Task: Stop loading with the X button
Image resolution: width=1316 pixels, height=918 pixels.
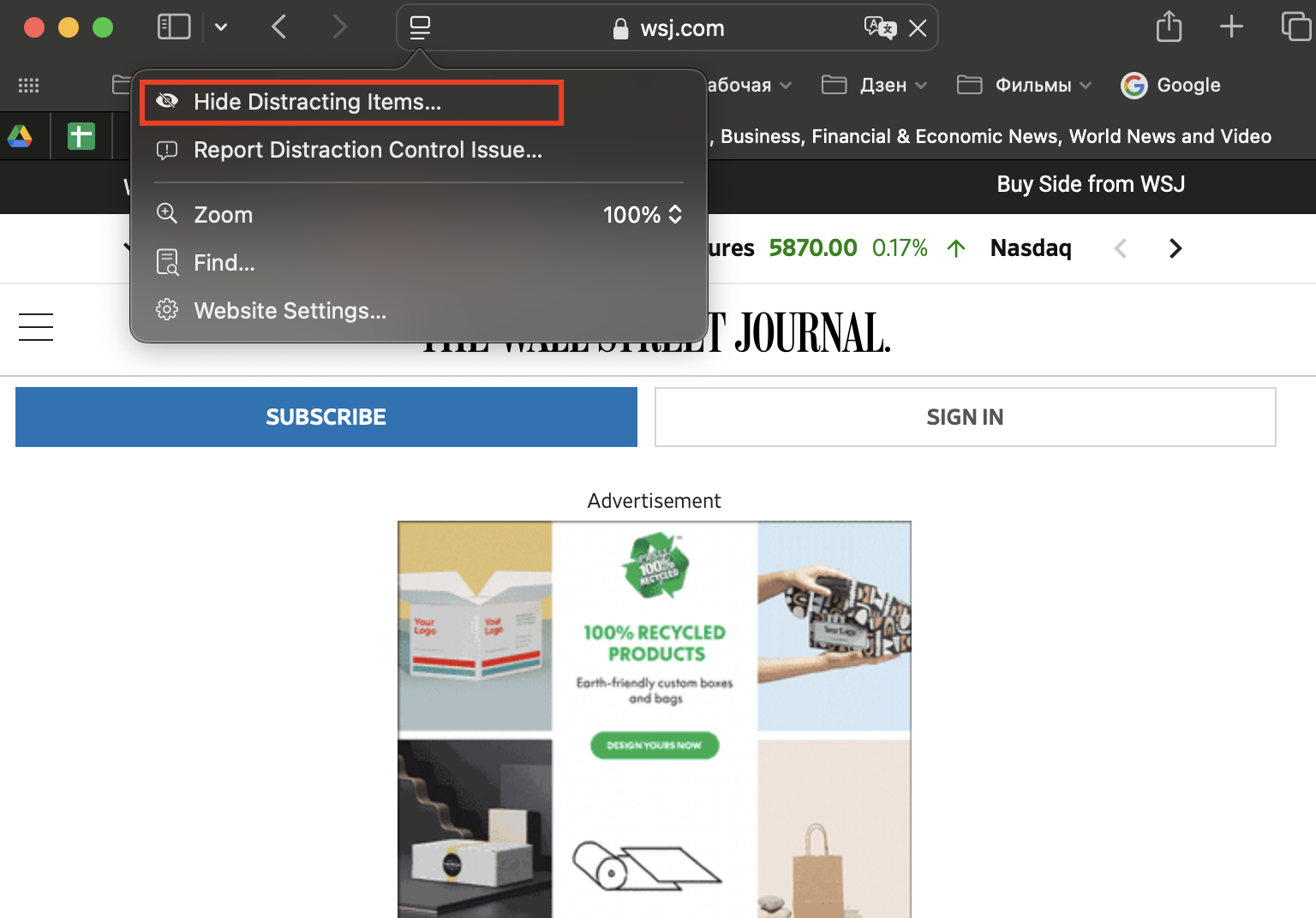Action: (x=918, y=28)
